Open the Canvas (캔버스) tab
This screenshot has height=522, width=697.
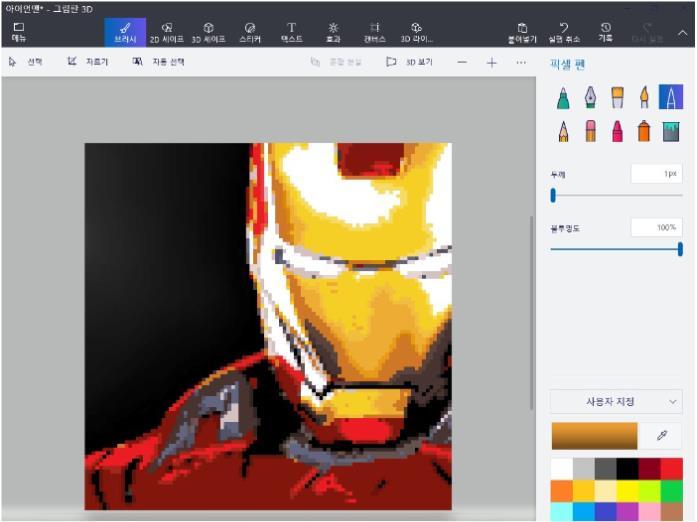pos(375,32)
